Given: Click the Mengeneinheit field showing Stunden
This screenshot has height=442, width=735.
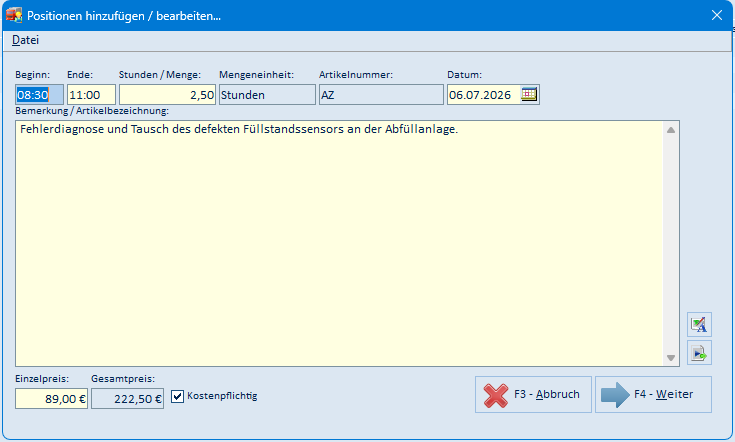Looking at the screenshot, I should (x=267, y=95).
